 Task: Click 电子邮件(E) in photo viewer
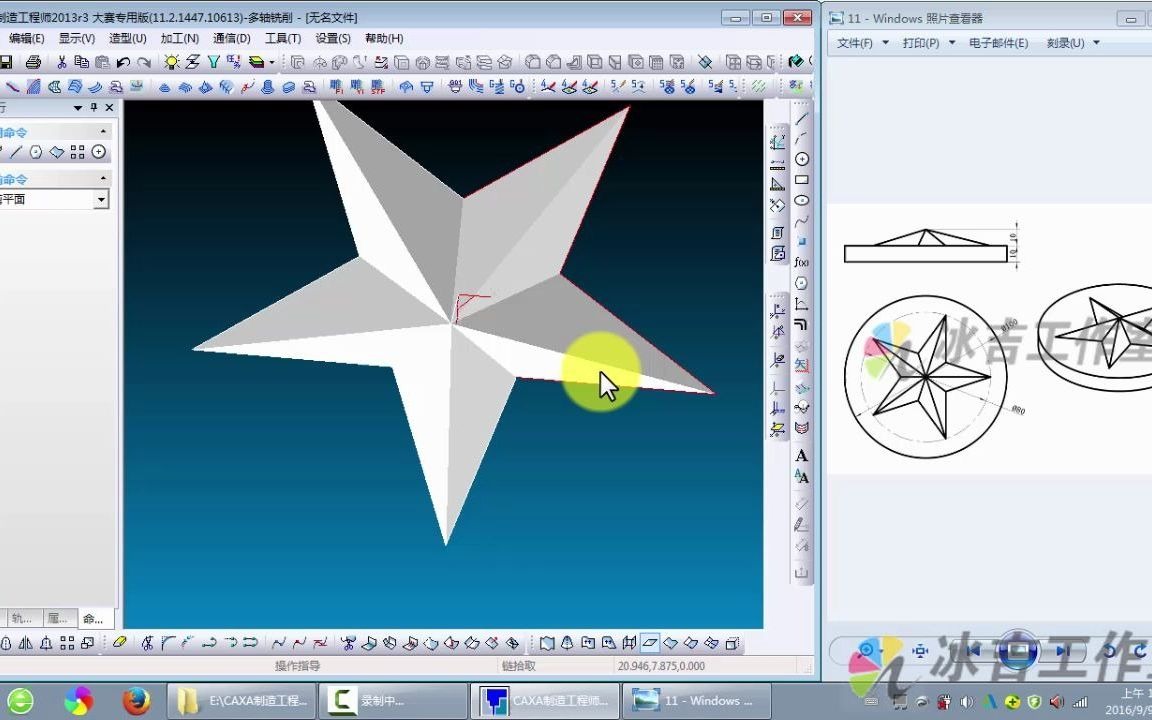click(x=998, y=43)
